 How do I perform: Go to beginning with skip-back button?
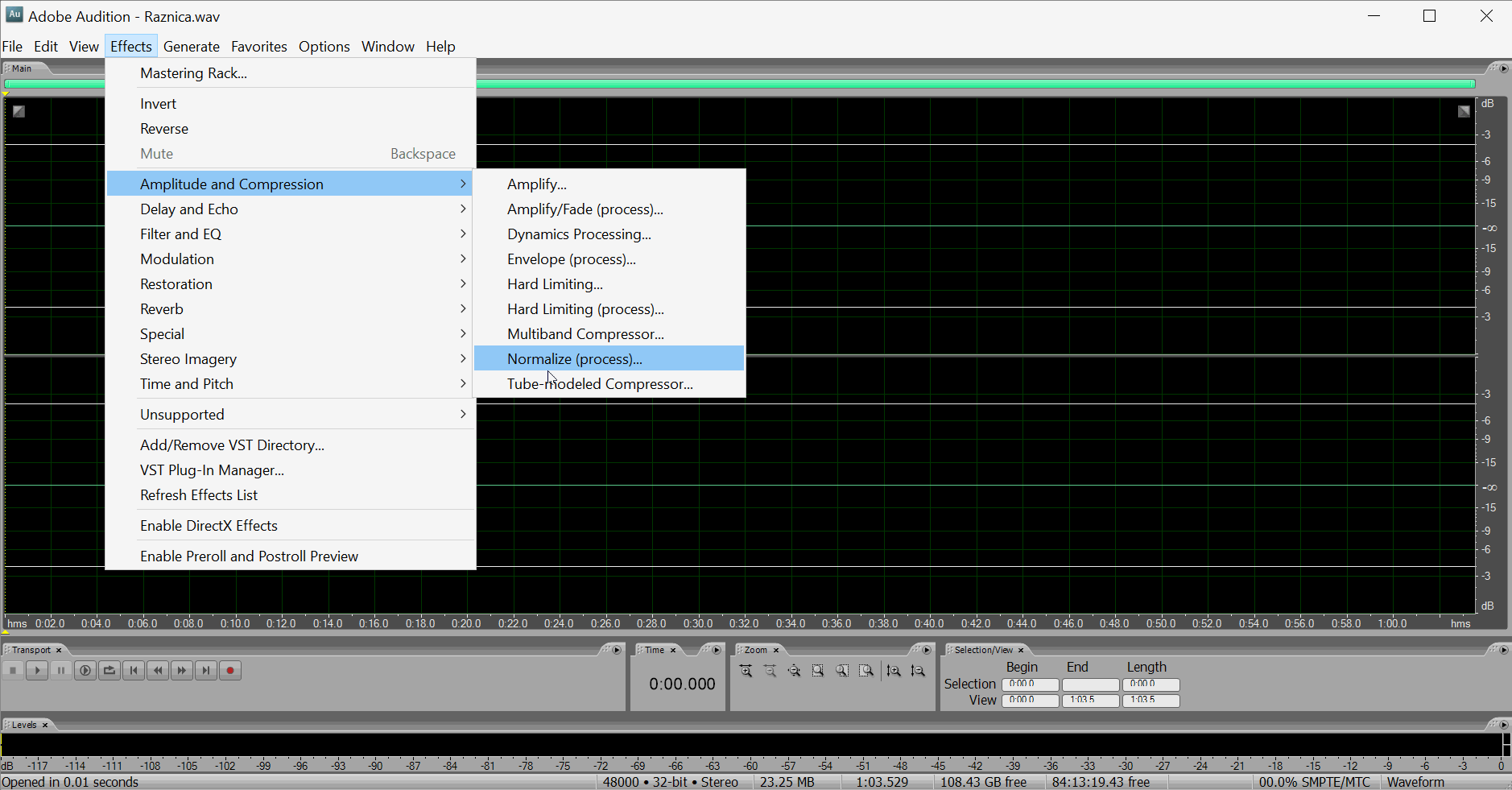tap(134, 670)
